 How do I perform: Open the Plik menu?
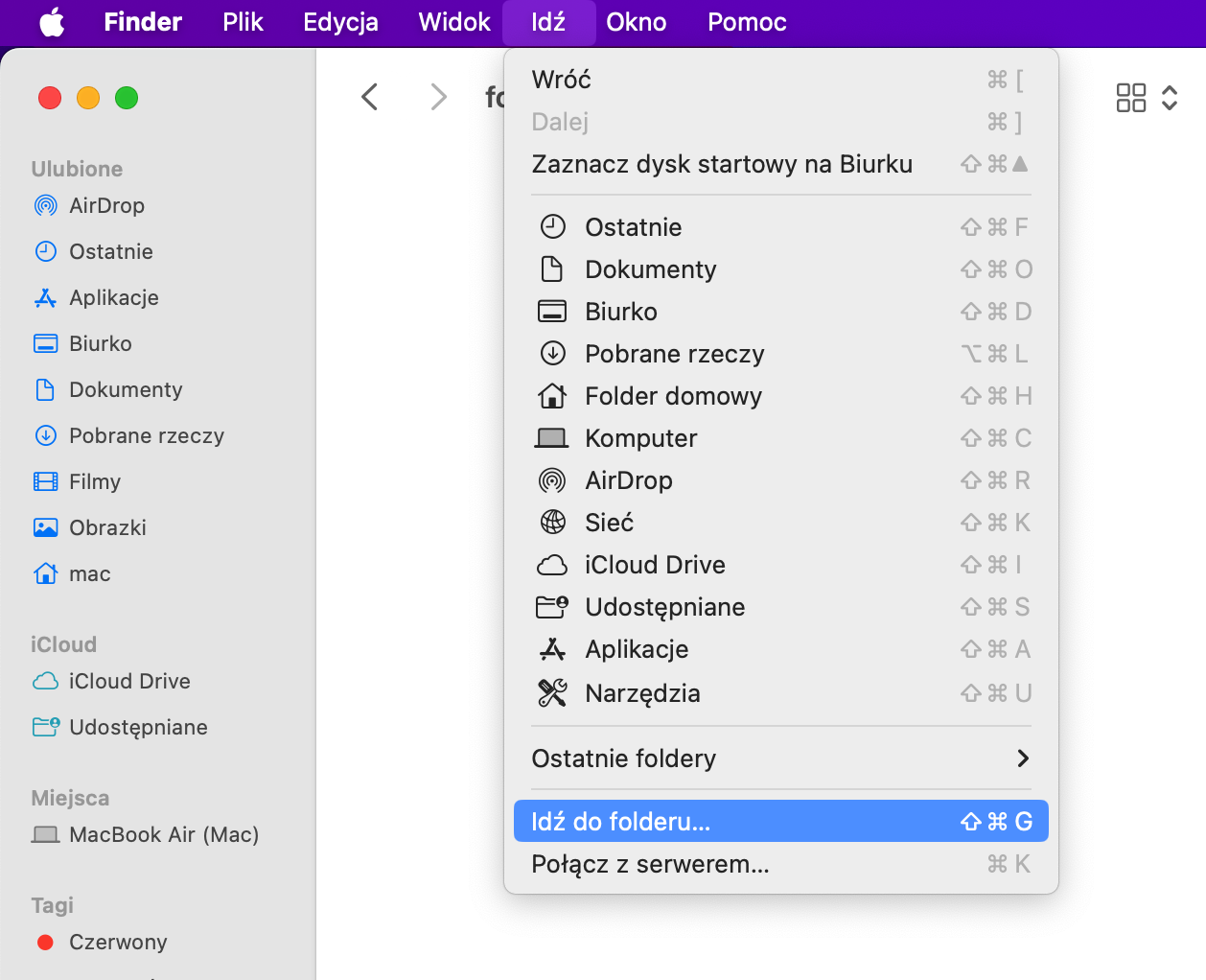pos(243,22)
